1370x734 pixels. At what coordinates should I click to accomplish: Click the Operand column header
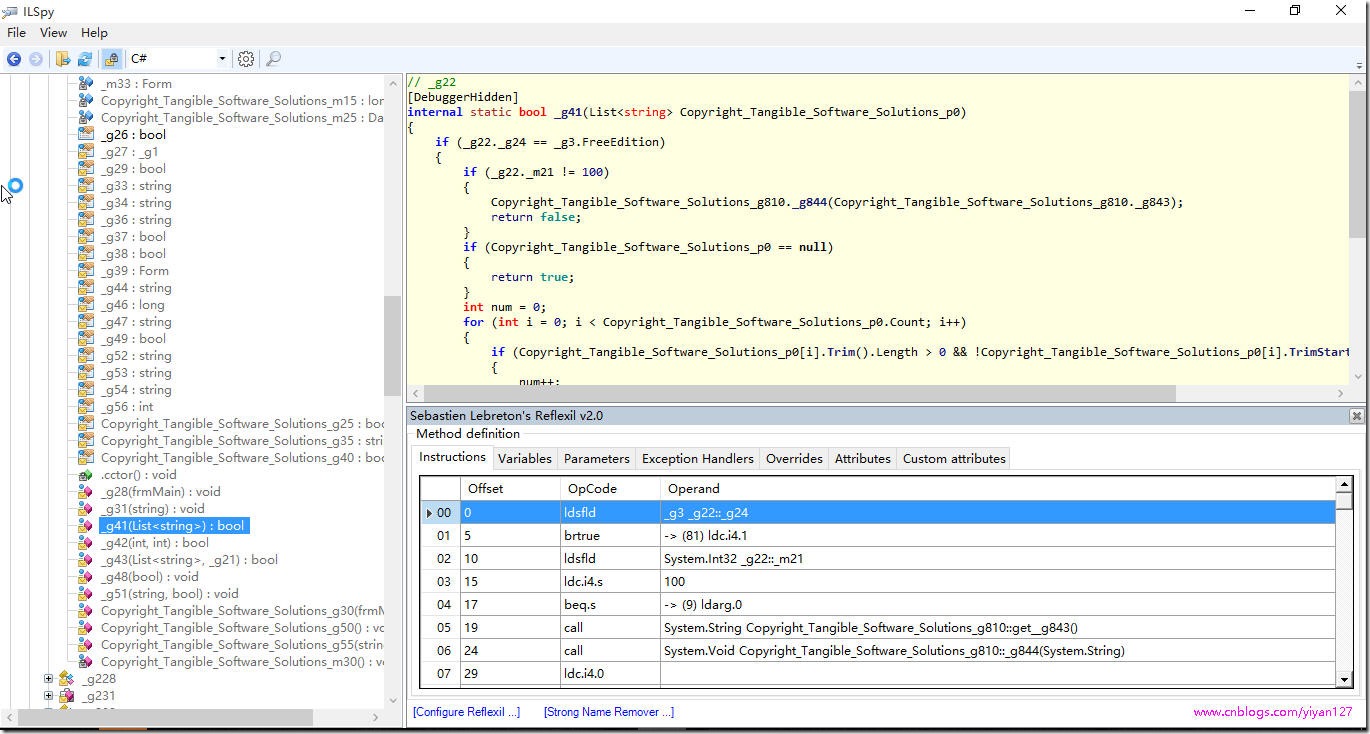point(998,489)
